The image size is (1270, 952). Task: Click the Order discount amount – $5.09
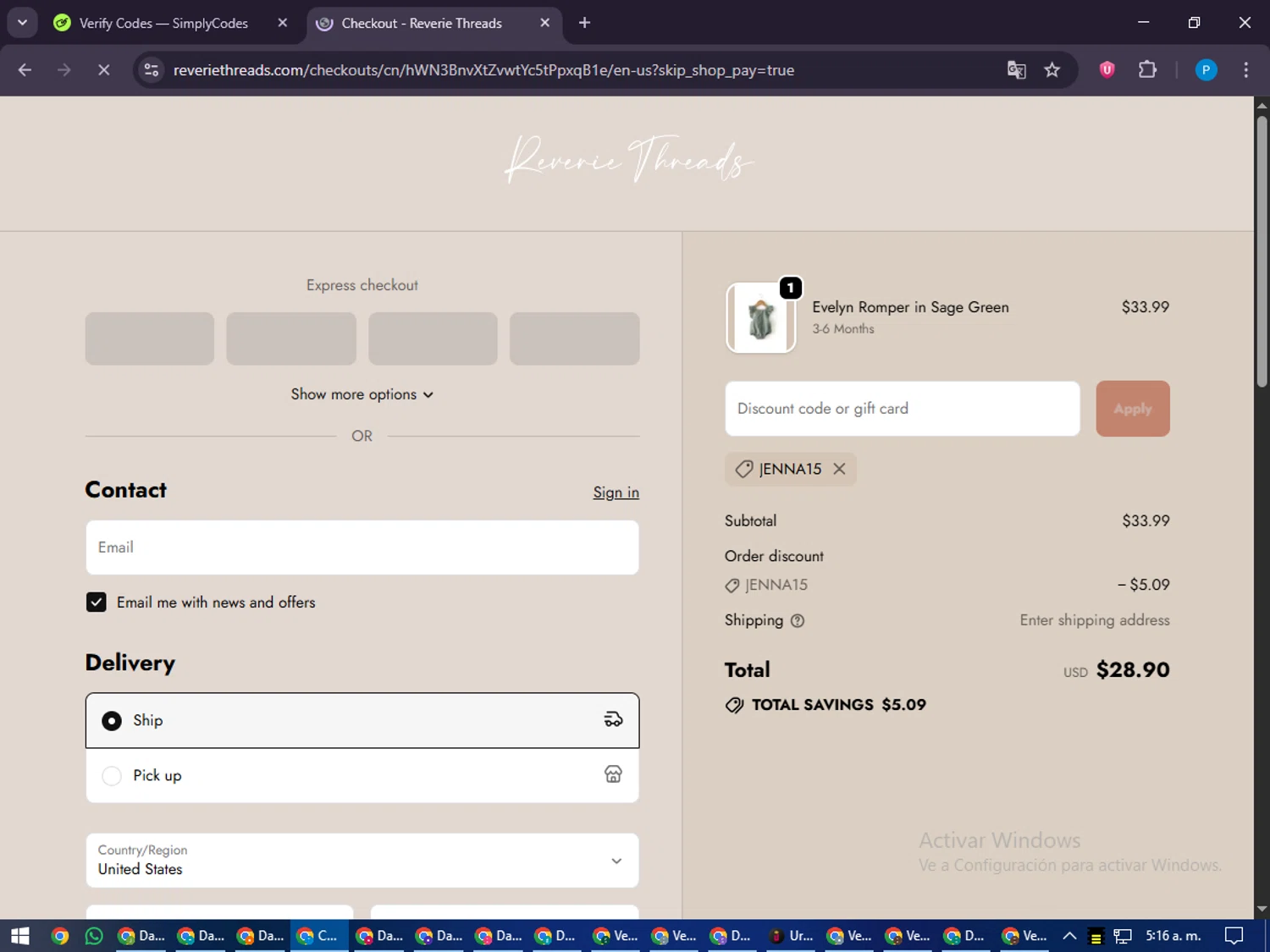[1143, 585]
